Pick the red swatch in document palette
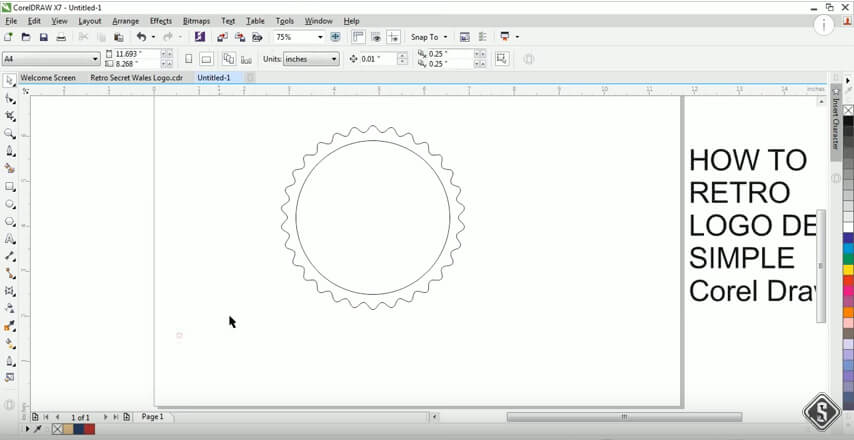The height and width of the screenshot is (440, 854). pos(89,429)
